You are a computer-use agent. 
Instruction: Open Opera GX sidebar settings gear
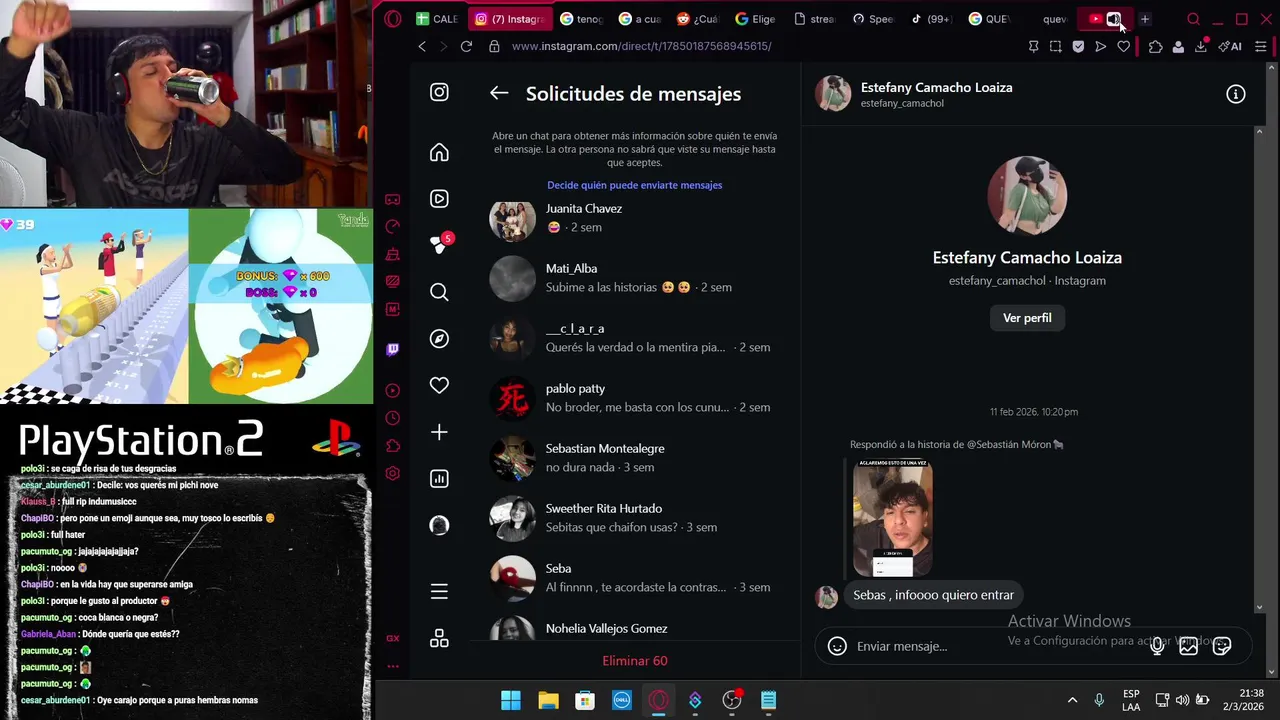(392, 473)
